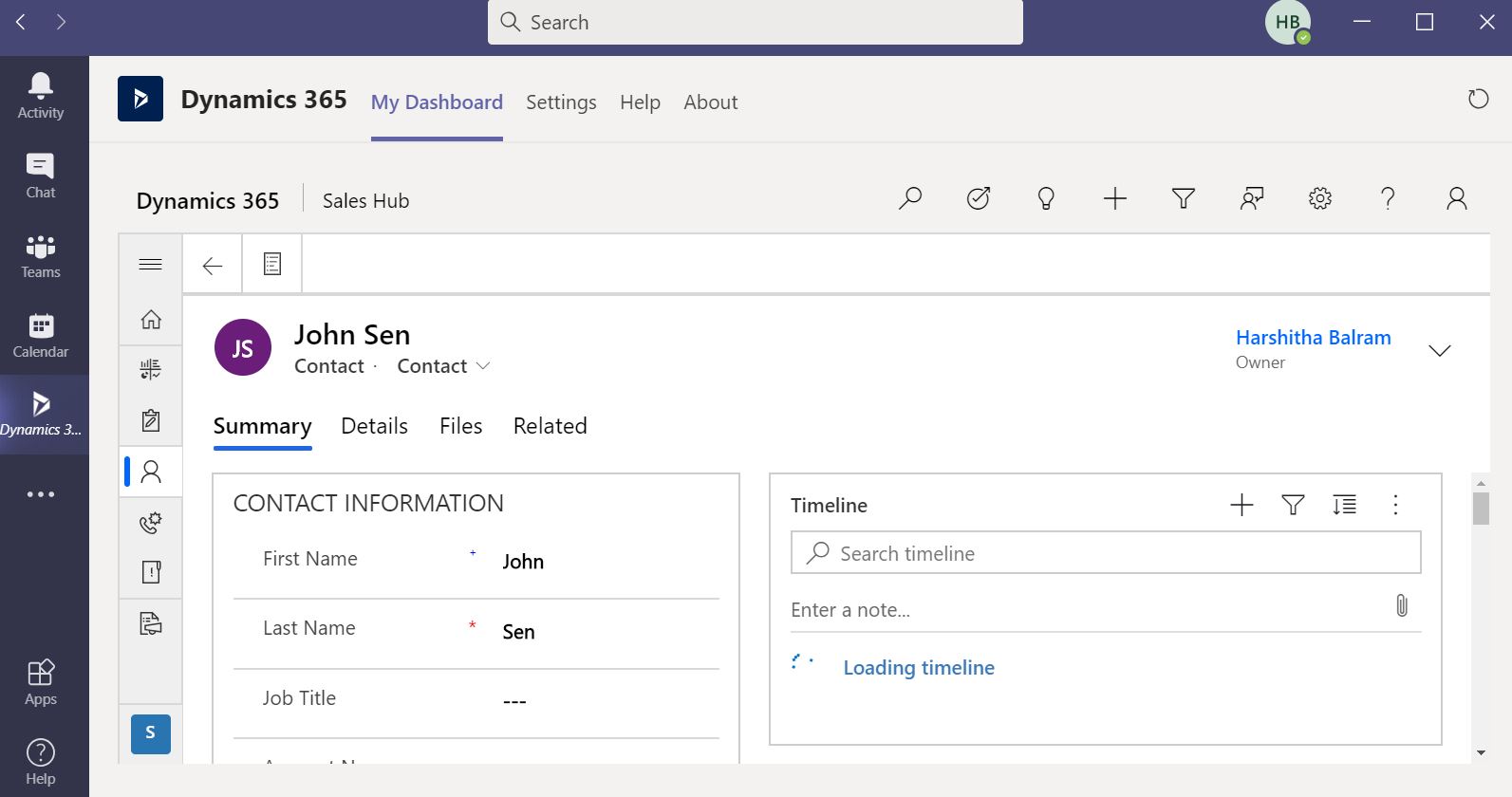Click the paperclip attach icon
Viewport: 1512px width, 797px height.
point(1401,605)
